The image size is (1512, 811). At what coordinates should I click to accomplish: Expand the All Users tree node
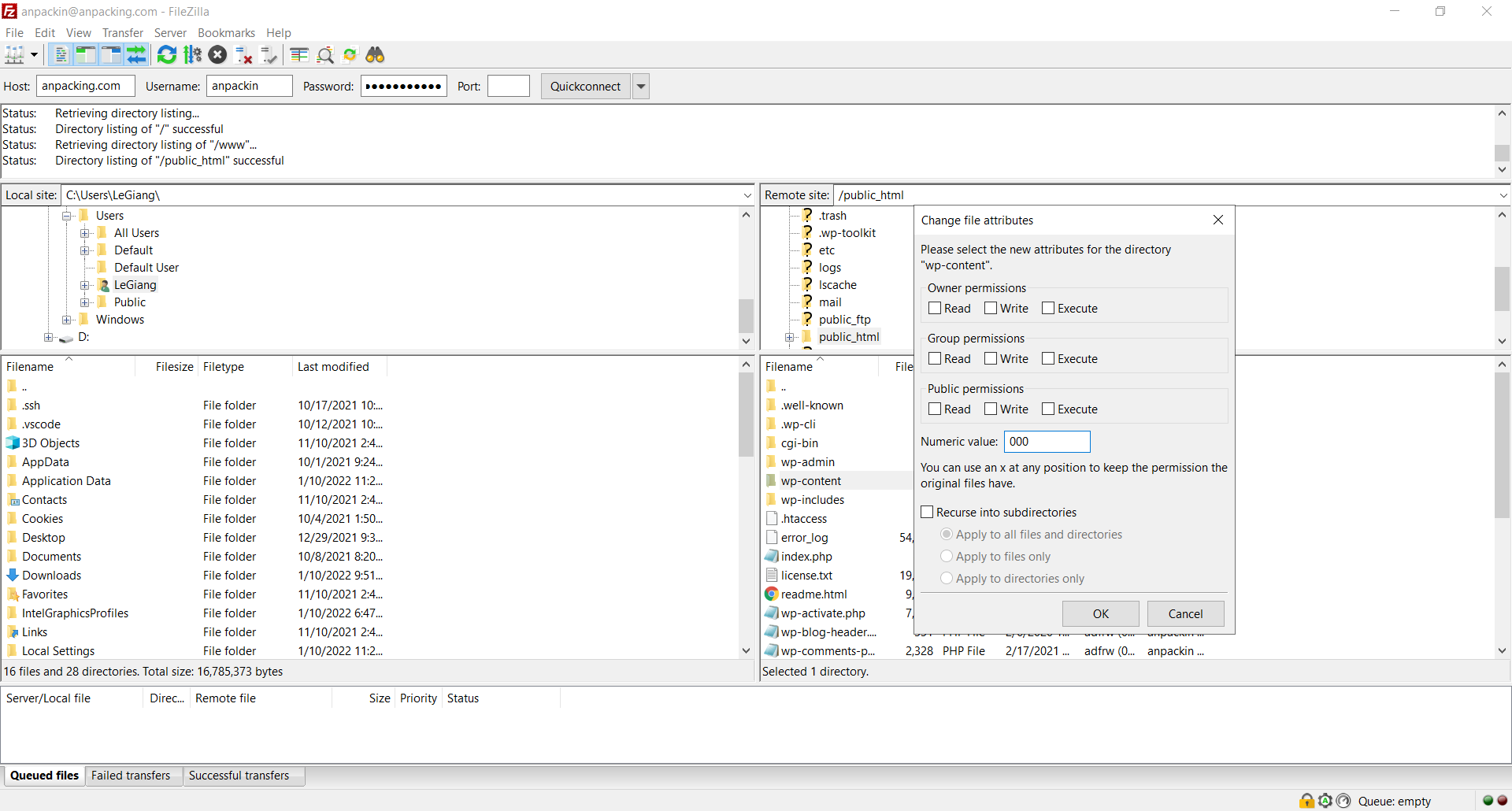tap(85, 233)
